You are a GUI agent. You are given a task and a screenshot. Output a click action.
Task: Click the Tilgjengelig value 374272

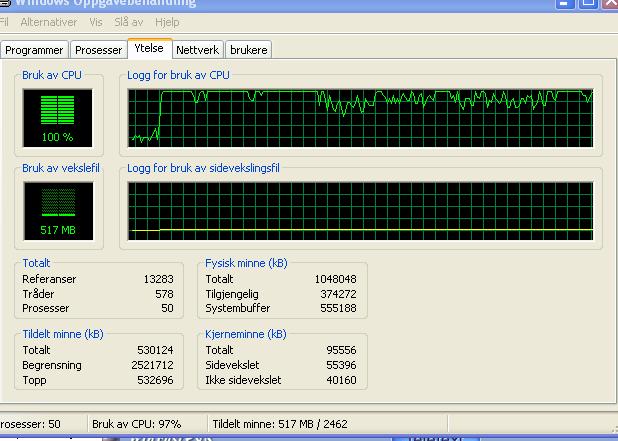tap(338, 294)
